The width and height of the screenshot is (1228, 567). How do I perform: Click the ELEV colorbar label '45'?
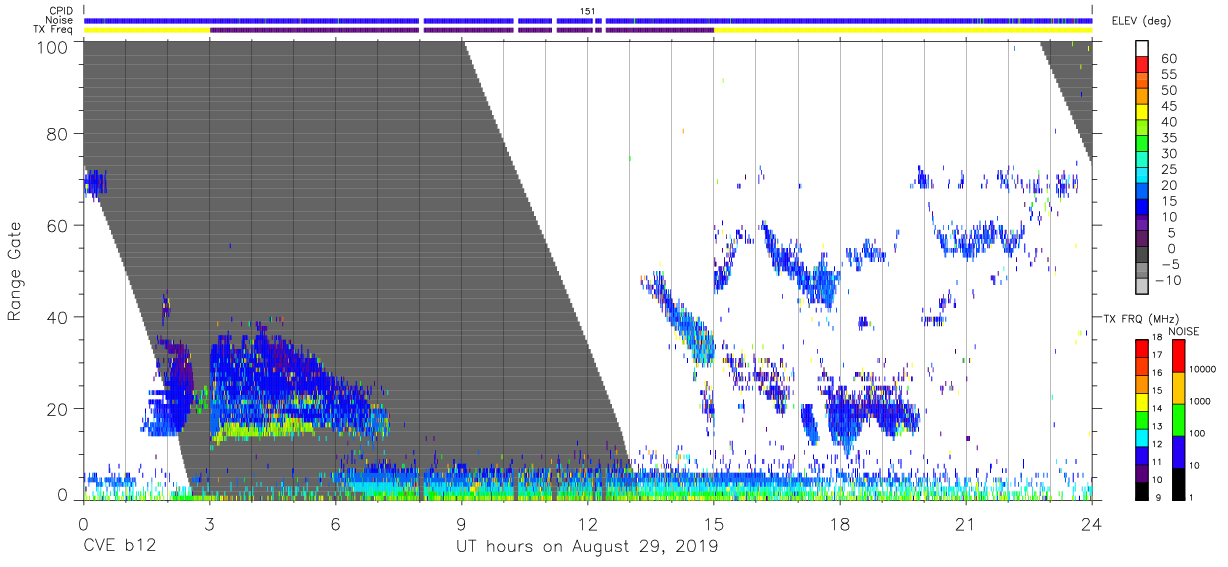(1168, 106)
